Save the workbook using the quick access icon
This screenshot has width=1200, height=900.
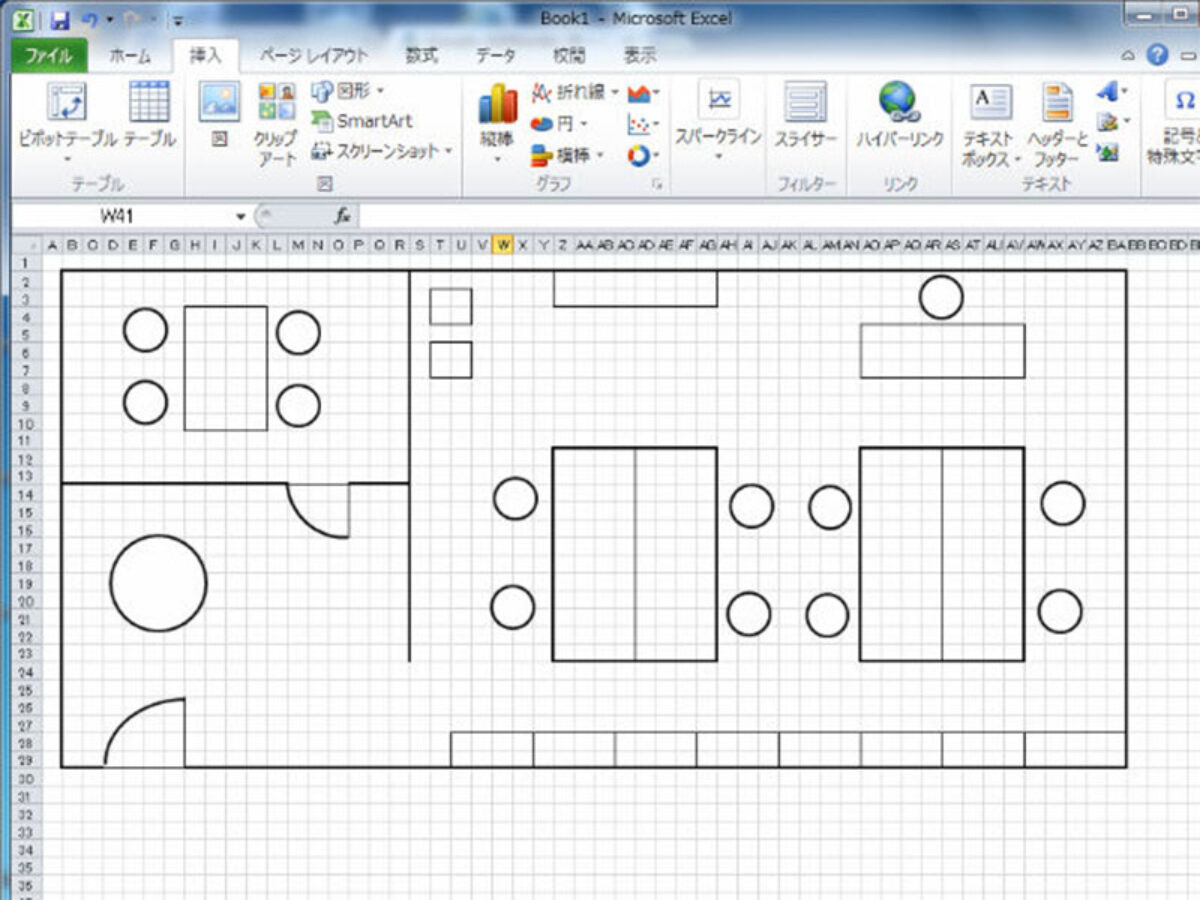60,19
